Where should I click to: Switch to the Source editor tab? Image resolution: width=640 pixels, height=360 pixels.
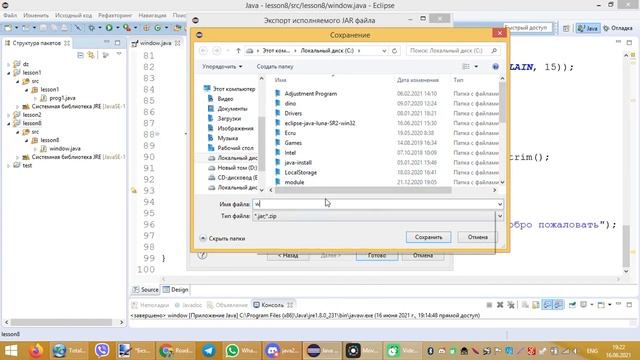146,290
